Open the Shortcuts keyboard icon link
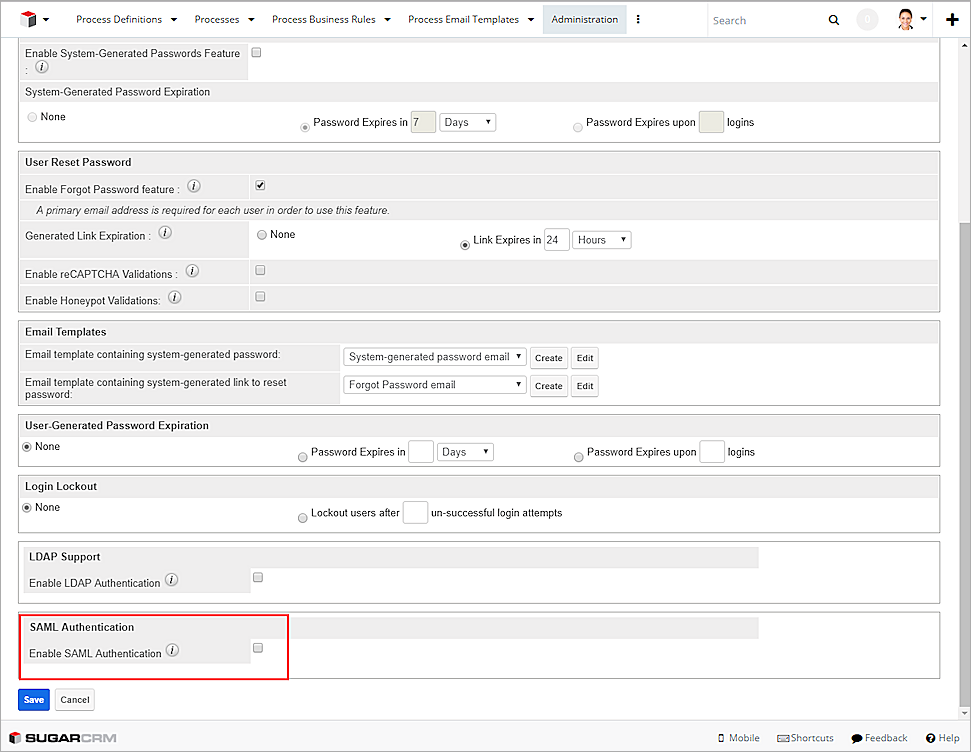The image size is (971, 752). coord(804,738)
